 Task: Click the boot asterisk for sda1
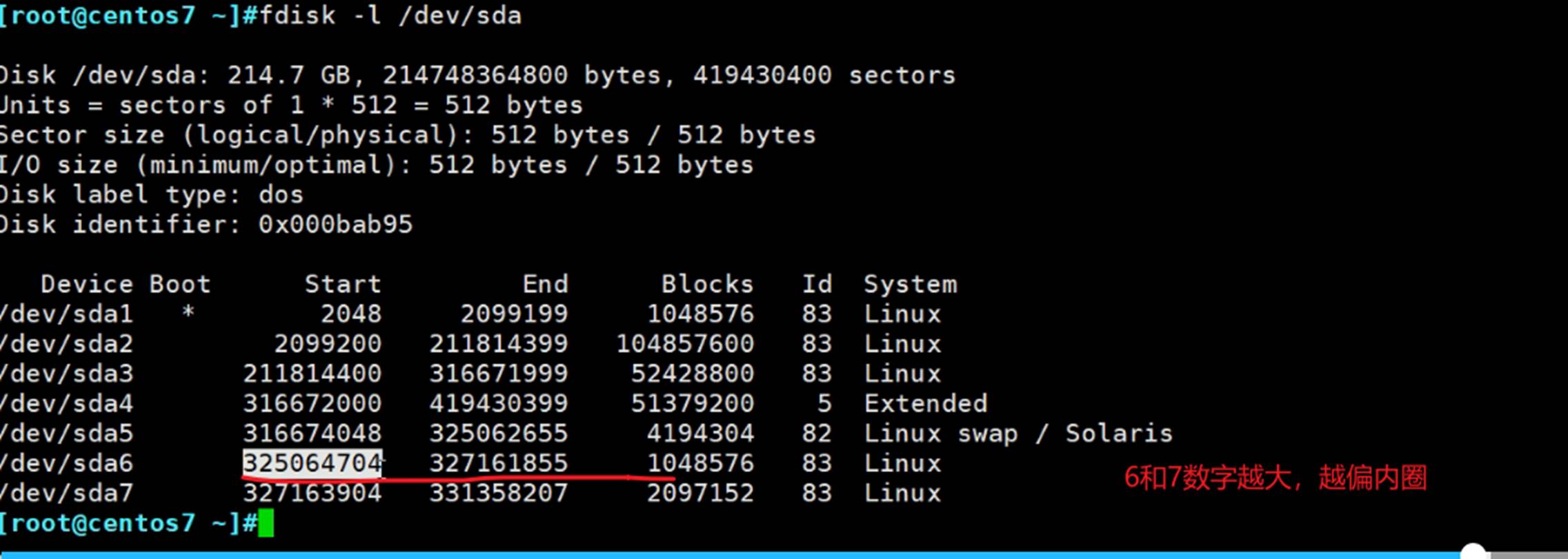coord(188,314)
